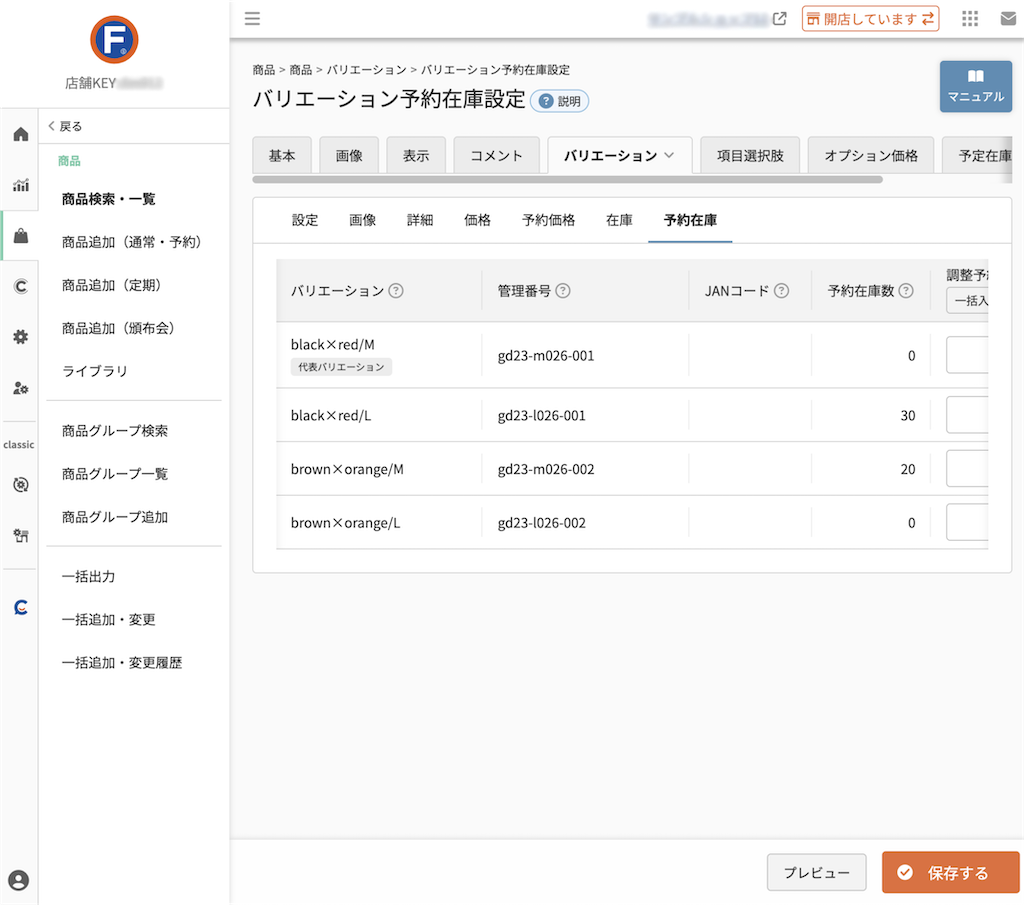
Task: Open 商品検索・一覧 in sidebar
Action: click(108, 199)
